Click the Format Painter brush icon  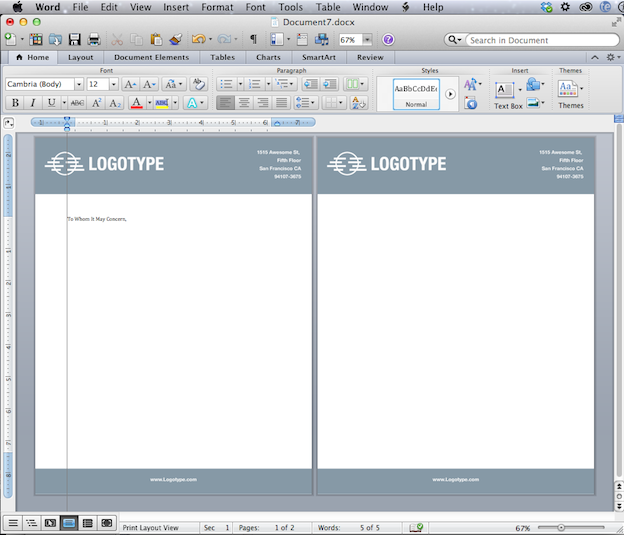click(176, 40)
